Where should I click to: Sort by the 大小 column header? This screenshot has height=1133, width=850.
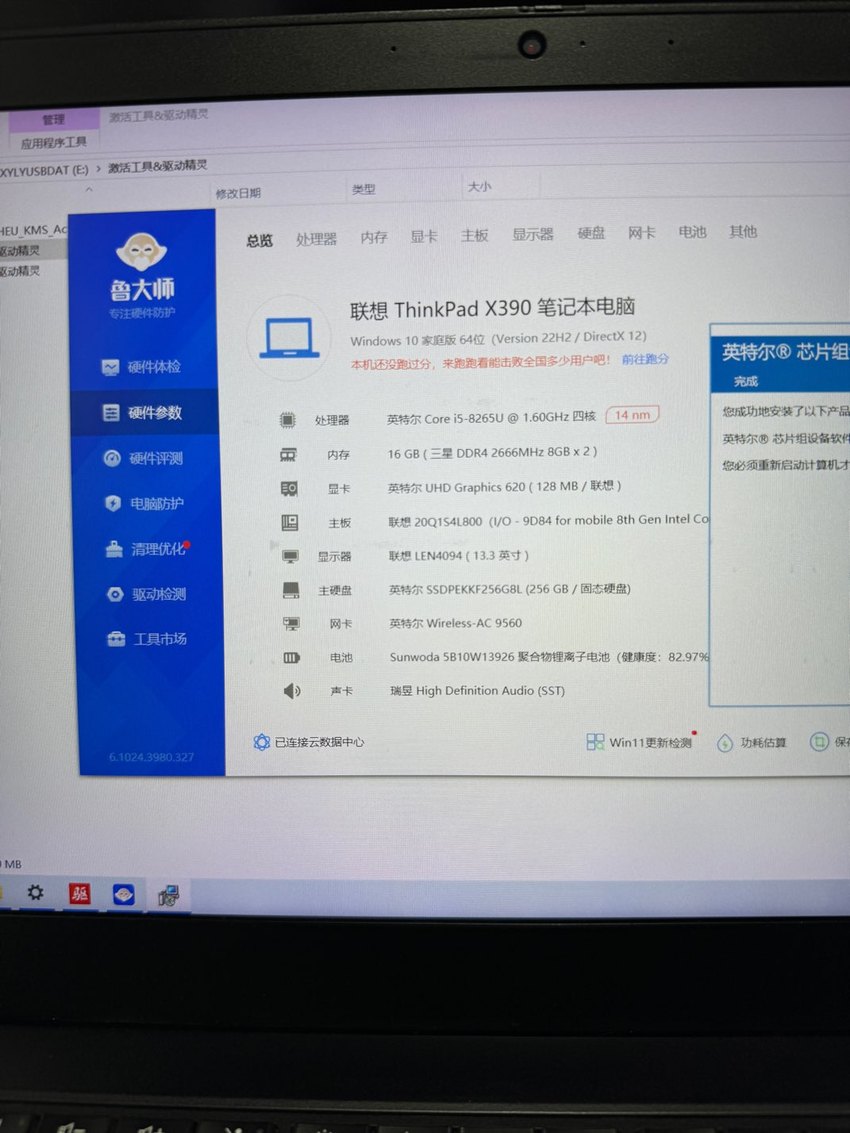479,186
